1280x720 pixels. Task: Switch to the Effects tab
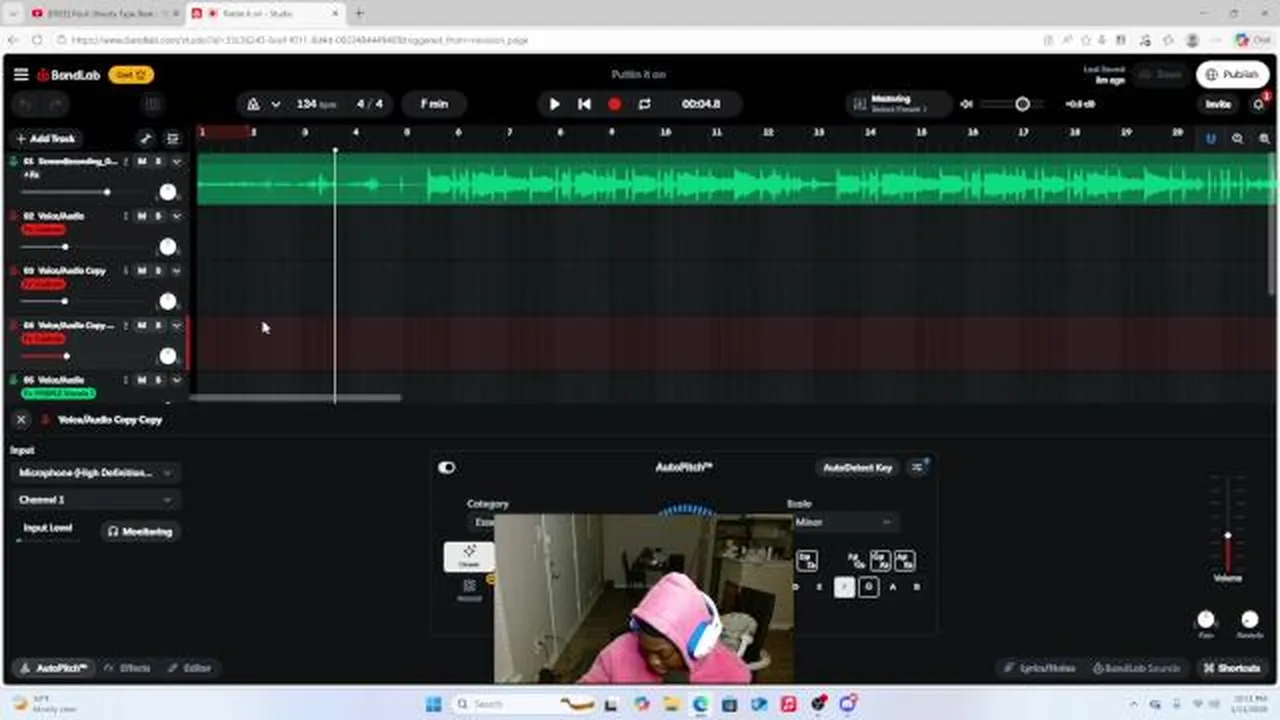coord(127,668)
